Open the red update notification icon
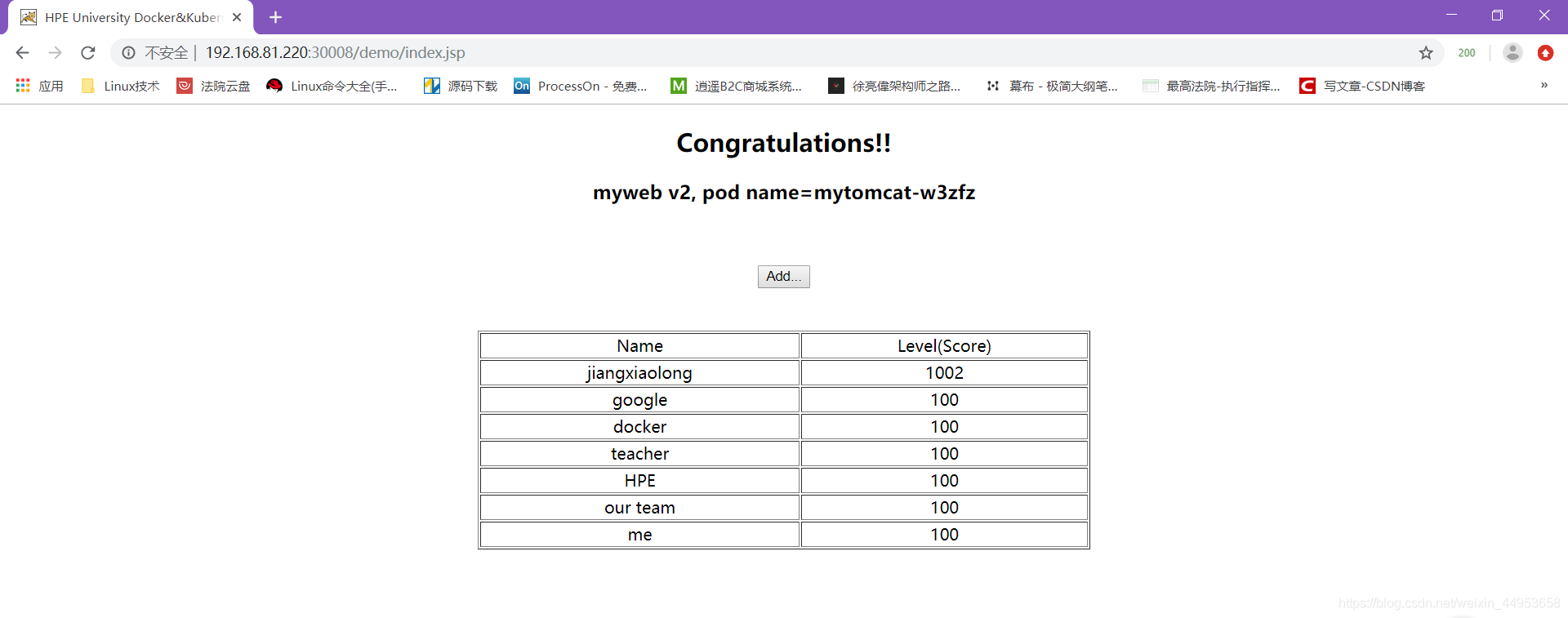 pos(1545,53)
